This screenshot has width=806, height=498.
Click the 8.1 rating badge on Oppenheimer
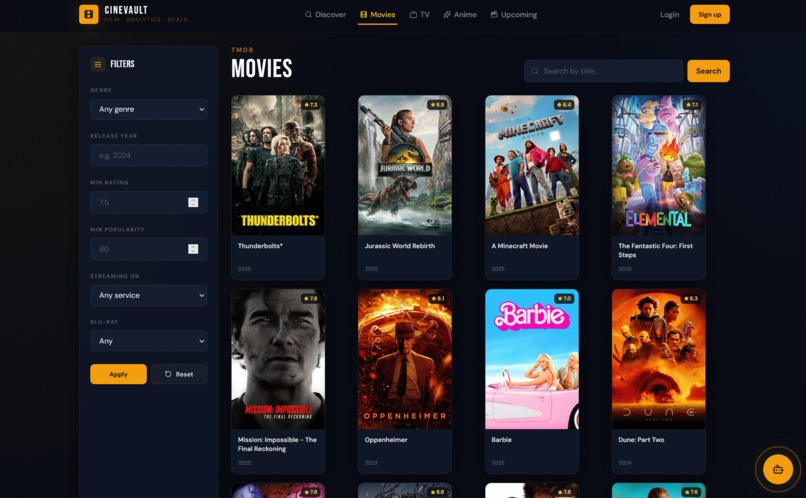pyautogui.click(x=437, y=298)
